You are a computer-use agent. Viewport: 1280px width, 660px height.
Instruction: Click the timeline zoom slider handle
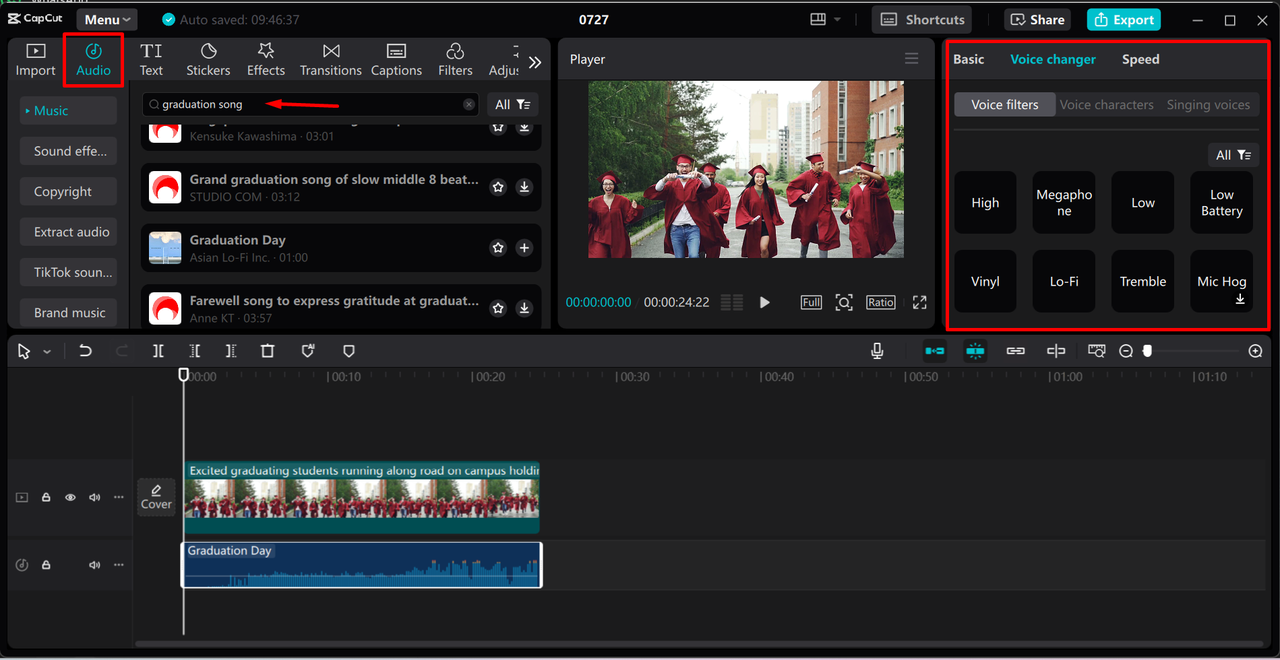click(1147, 351)
